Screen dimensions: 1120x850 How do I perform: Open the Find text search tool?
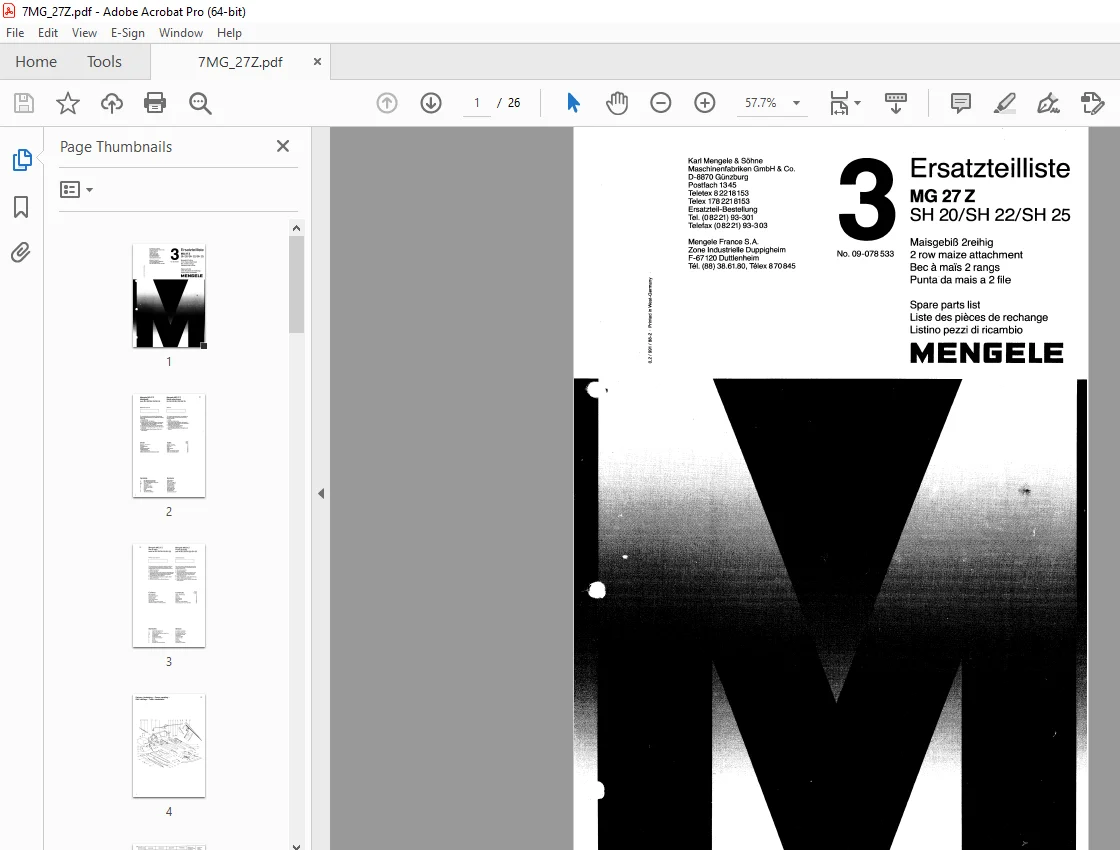tap(200, 103)
